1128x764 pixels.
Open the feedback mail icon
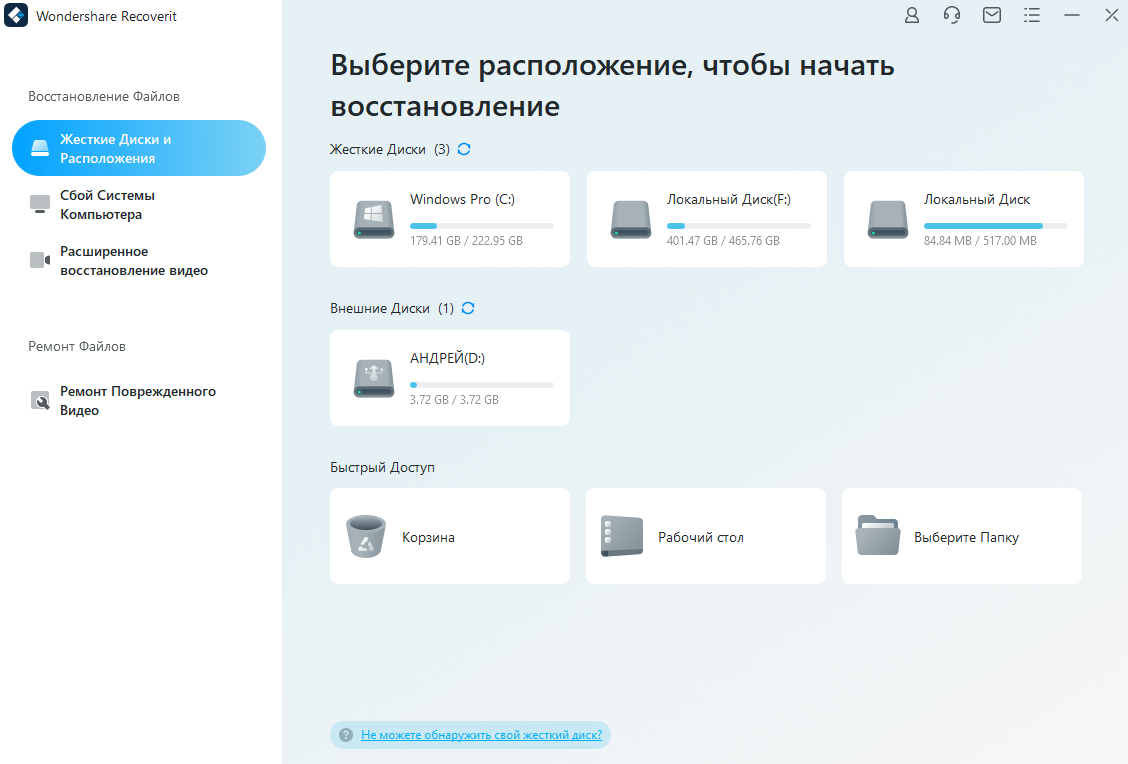pos(992,15)
